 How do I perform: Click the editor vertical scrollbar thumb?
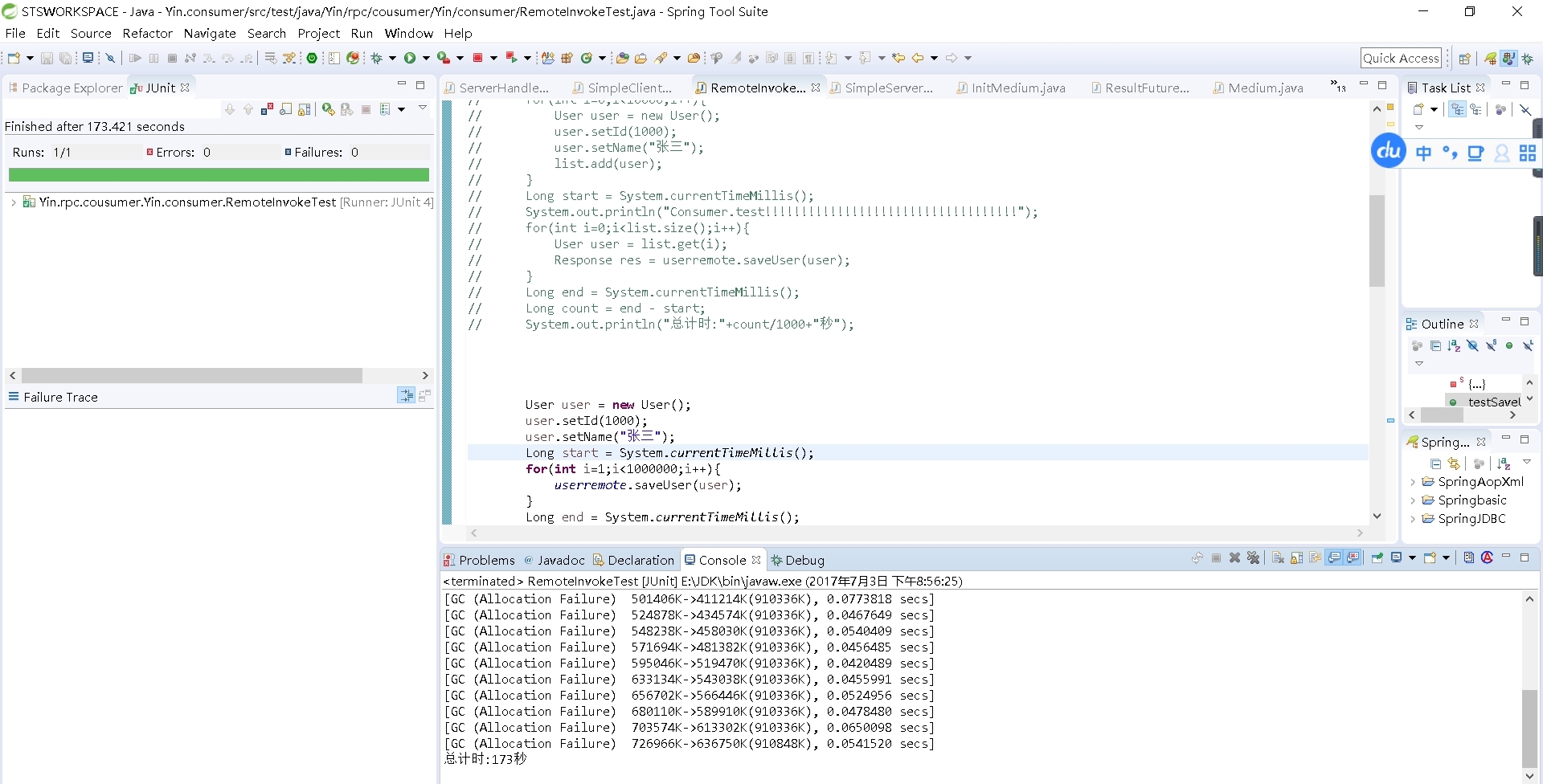tap(1377, 241)
